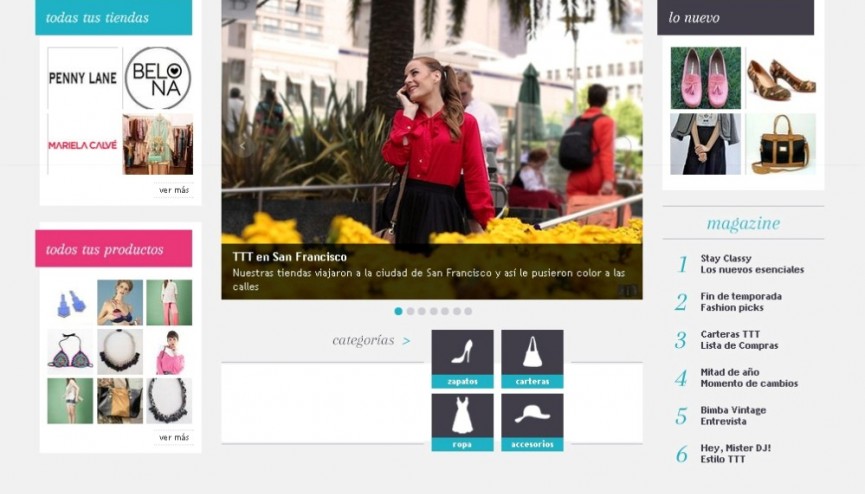
Task: Open the black skirt outfit thumbnail
Action: [706, 144]
